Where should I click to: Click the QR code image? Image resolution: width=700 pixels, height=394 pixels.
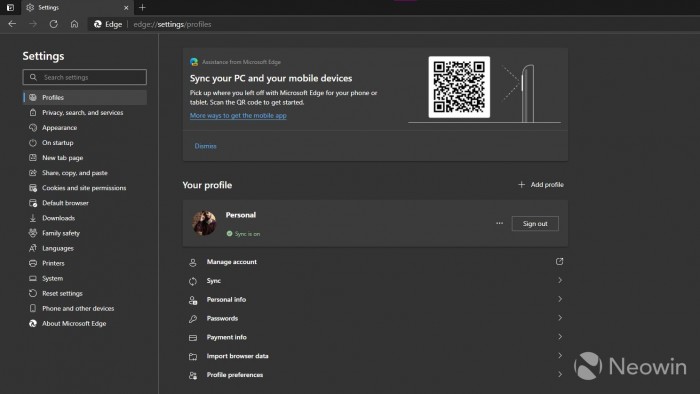(x=459, y=87)
